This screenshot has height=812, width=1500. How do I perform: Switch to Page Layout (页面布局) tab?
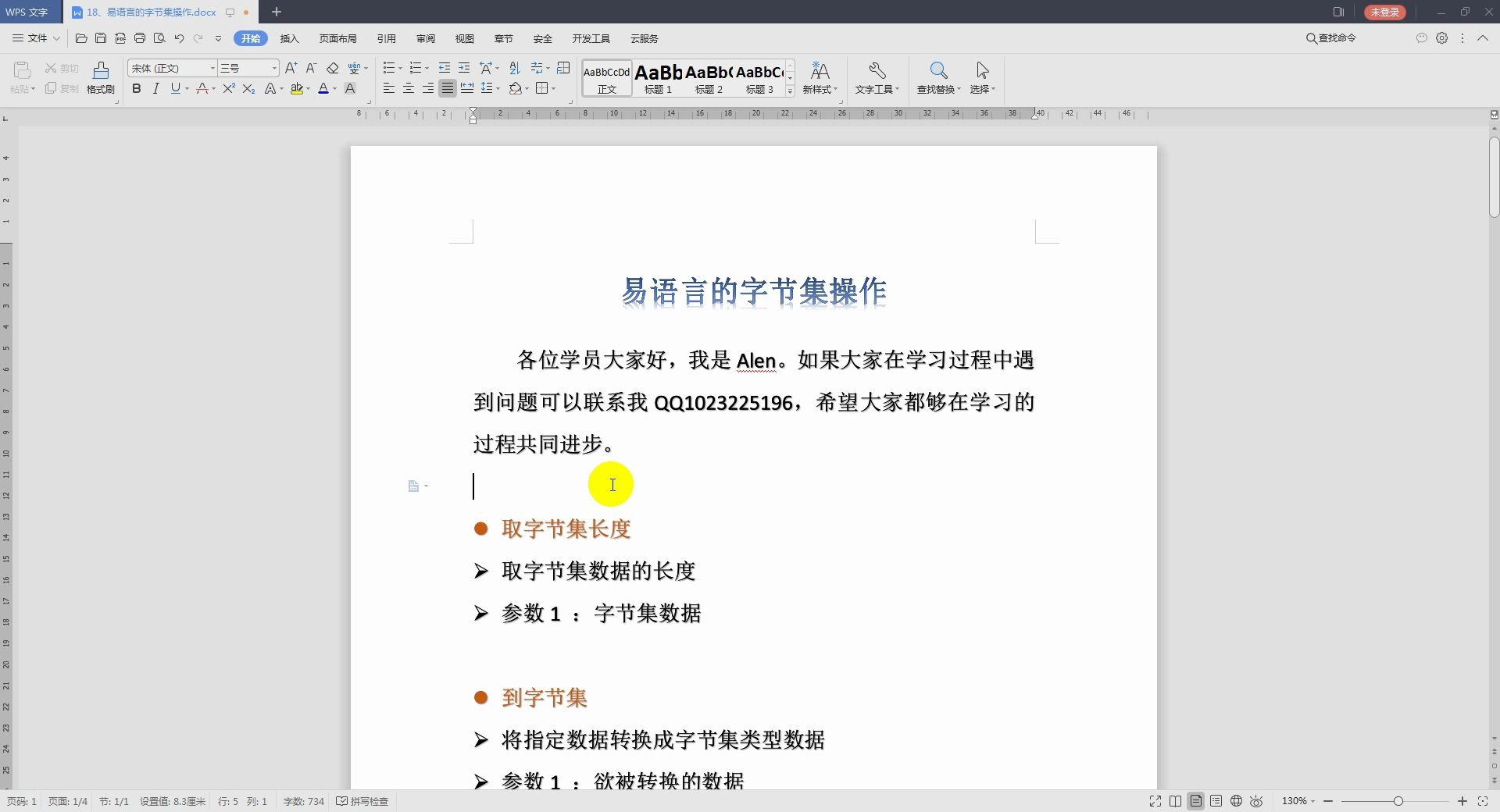pos(337,38)
